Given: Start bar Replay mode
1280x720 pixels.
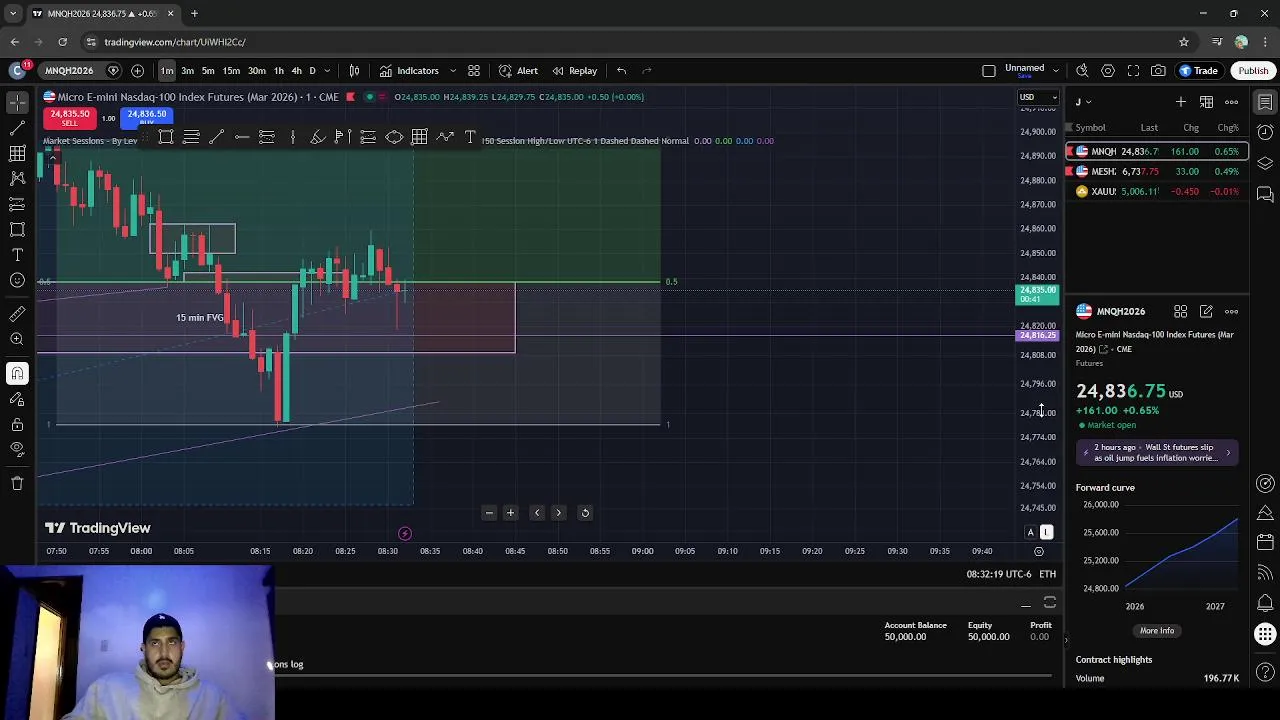Looking at the screenshot, I should [575, 71].
